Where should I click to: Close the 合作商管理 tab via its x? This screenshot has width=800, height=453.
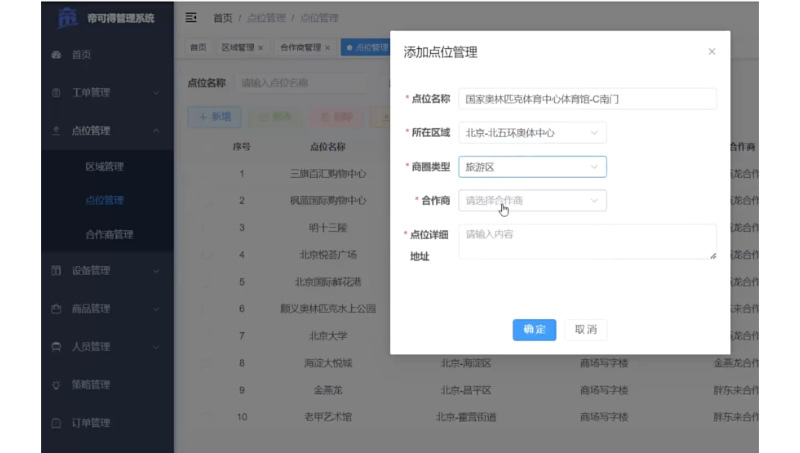328,48
